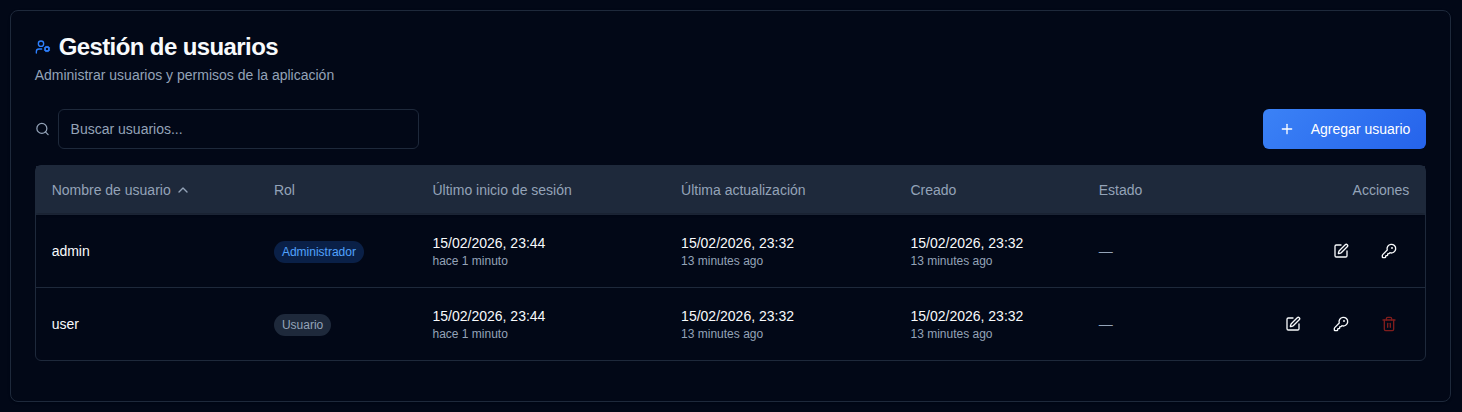1462x412 pixels.
Task: Click the Administrador role badge
Action: pyautogui.click(x=319, y=252)
